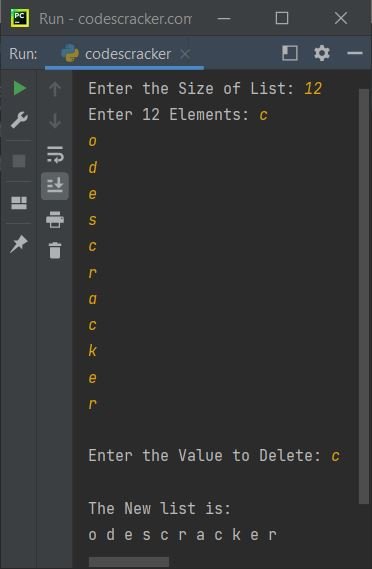Click the restore layout icon
This screenshot has width=372, height=569.
pos(19,203)
